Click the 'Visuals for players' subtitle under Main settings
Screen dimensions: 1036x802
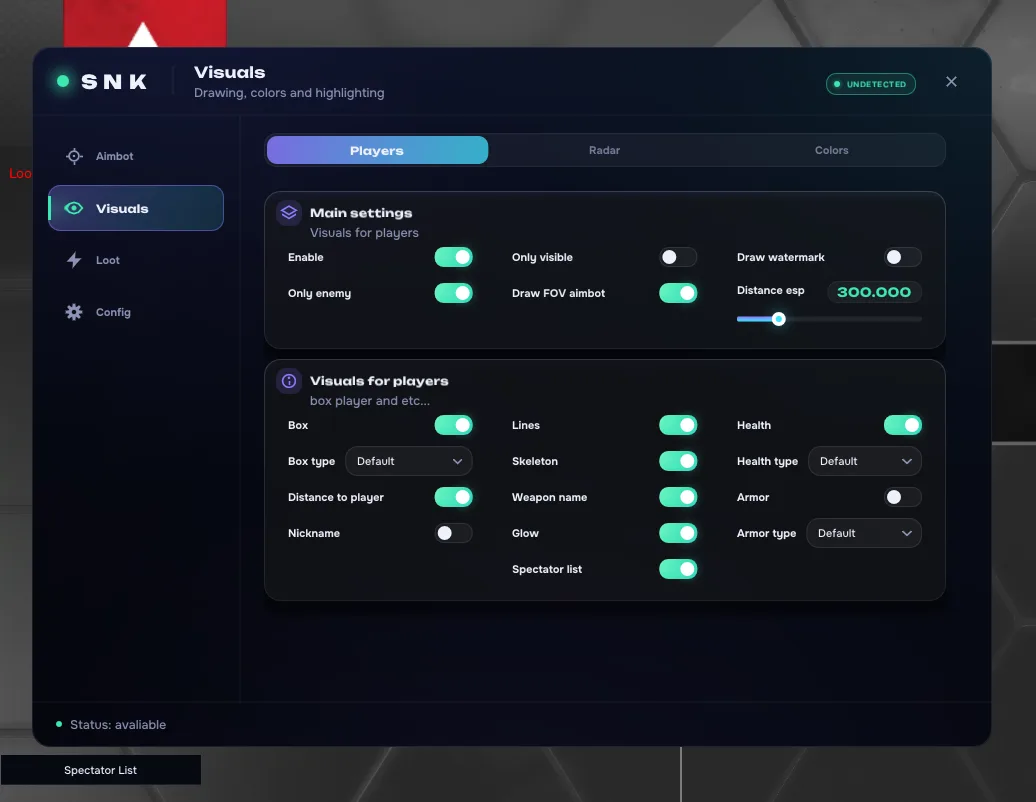[x=364, y=233]
